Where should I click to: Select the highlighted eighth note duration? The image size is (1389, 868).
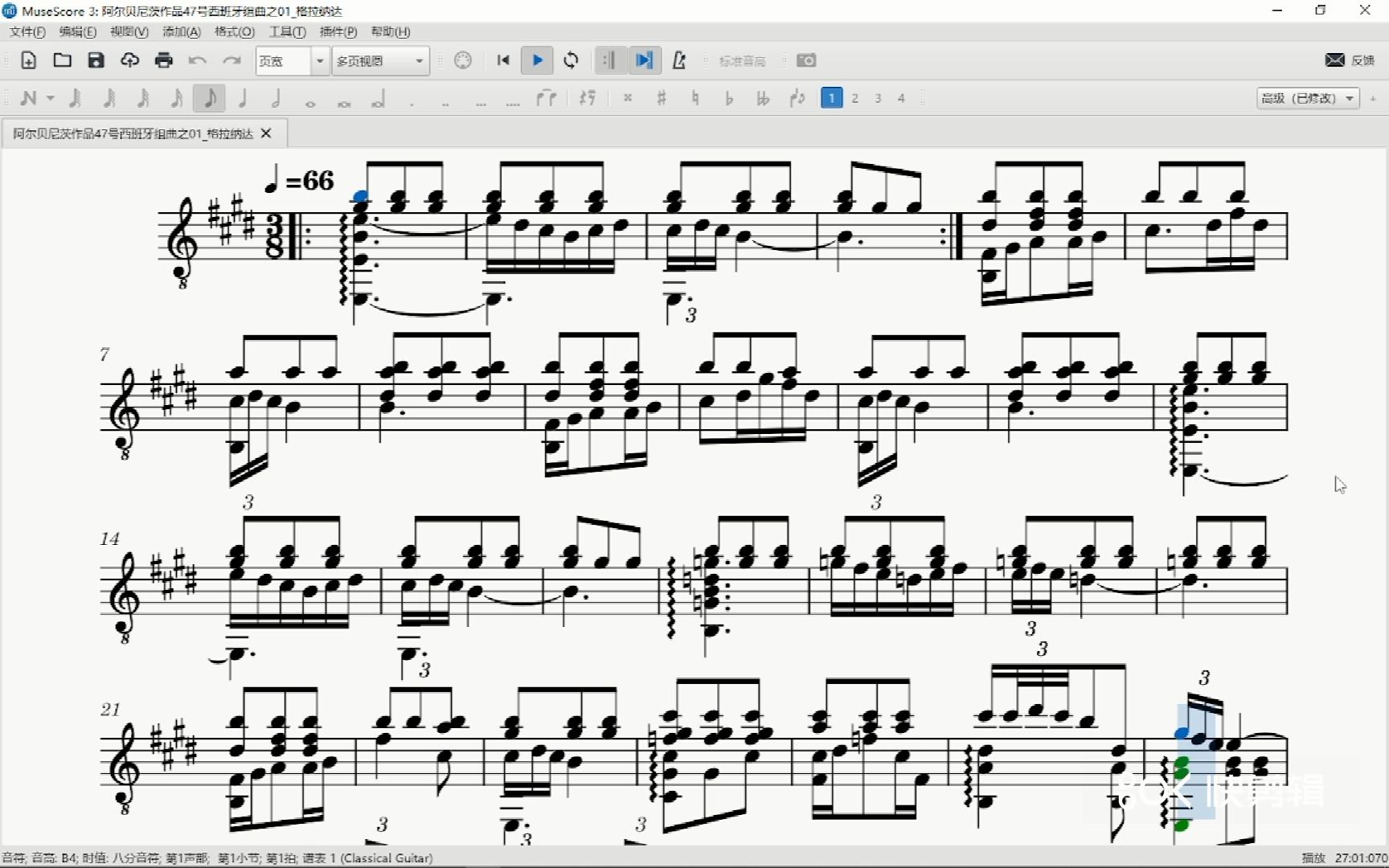pyautogui.click(x=209, y=98)
